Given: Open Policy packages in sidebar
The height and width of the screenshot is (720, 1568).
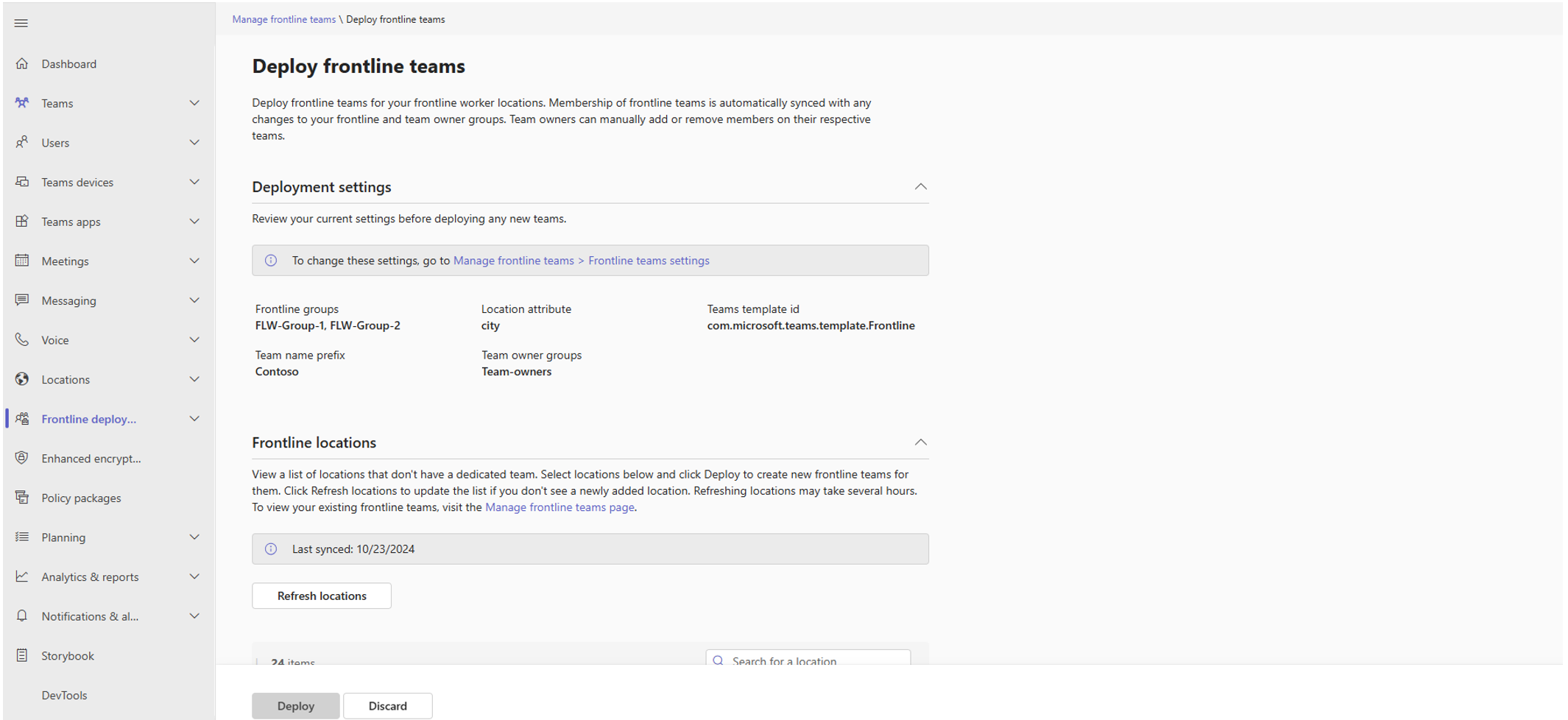Looking at the screenshot, I should click(81, 498).
